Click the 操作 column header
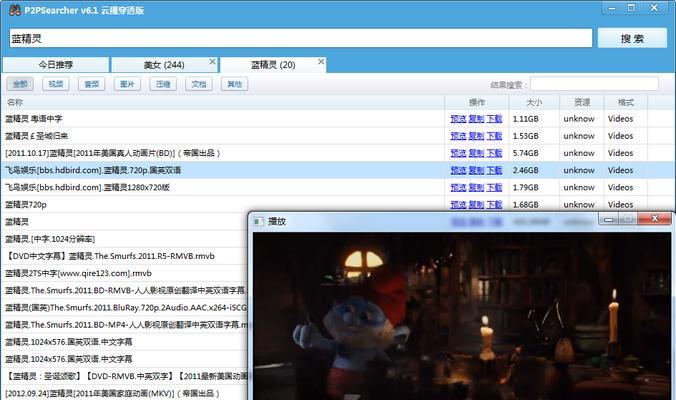Image resolution: width=676 pixels, height=400 pixels. coord(477,102)
